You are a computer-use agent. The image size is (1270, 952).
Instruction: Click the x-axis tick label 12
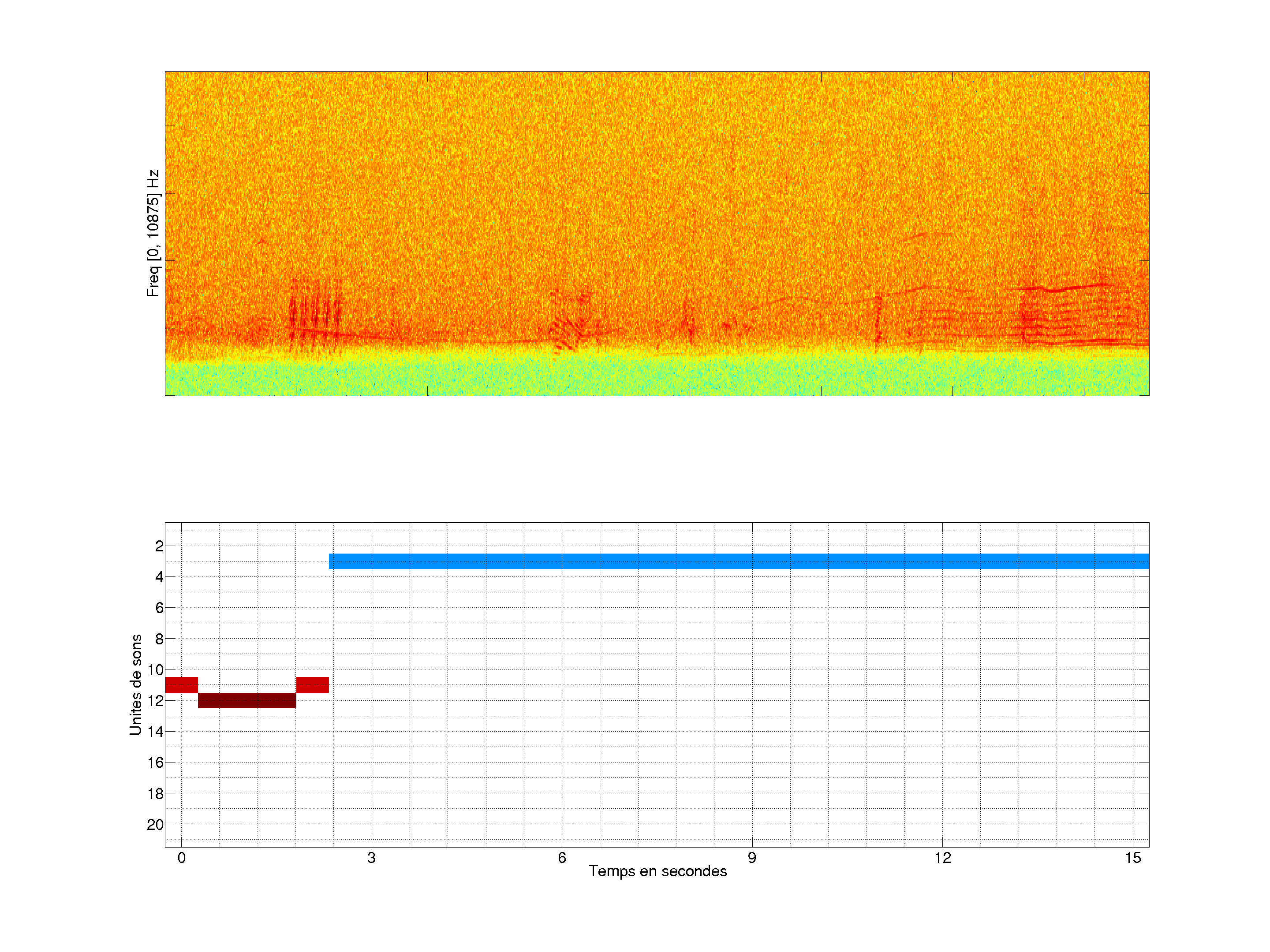point(942,858)
